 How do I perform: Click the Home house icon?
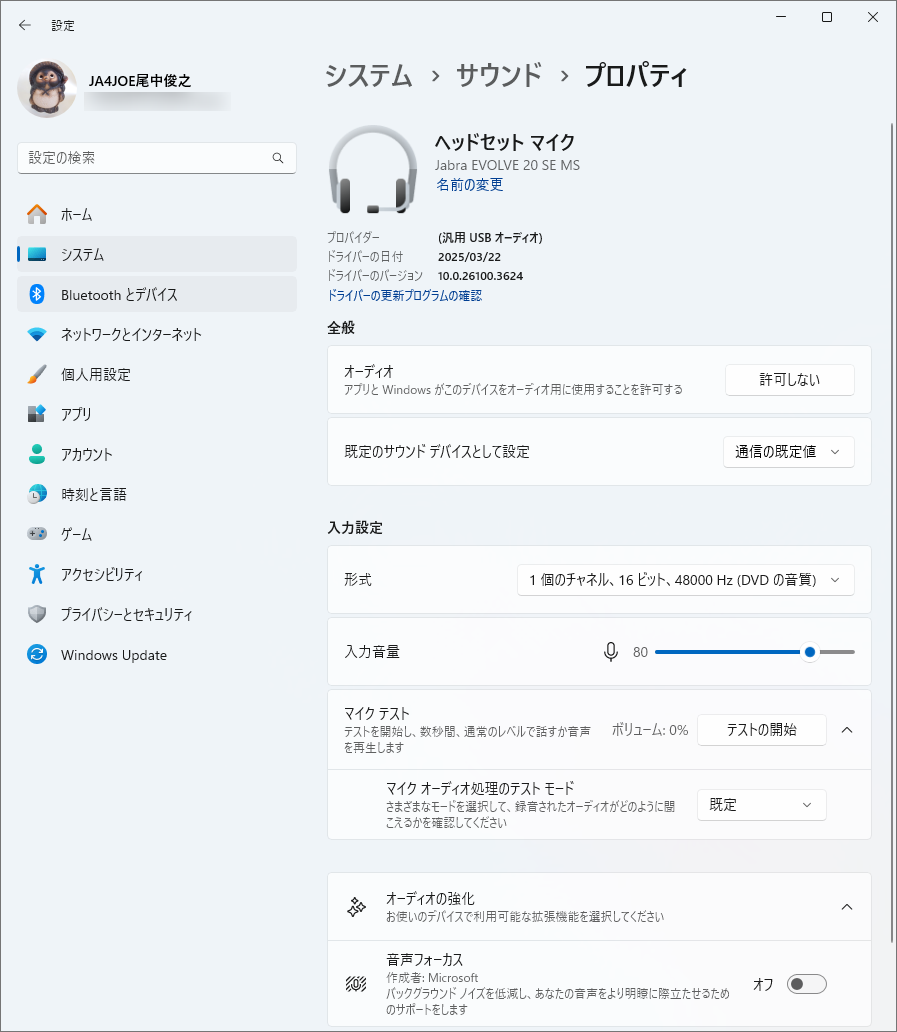37,215
